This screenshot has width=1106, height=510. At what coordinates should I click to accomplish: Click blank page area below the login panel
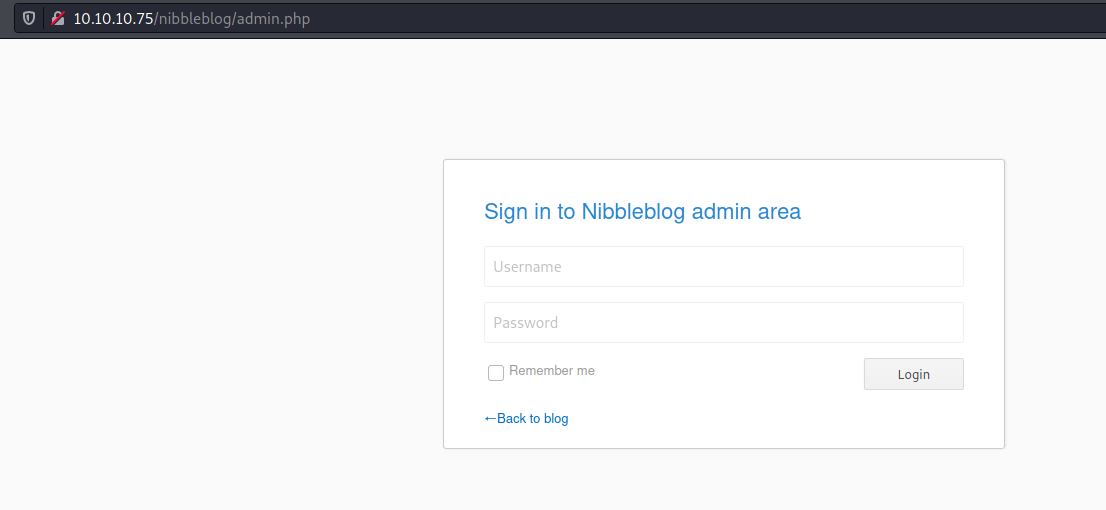[724, 480]
